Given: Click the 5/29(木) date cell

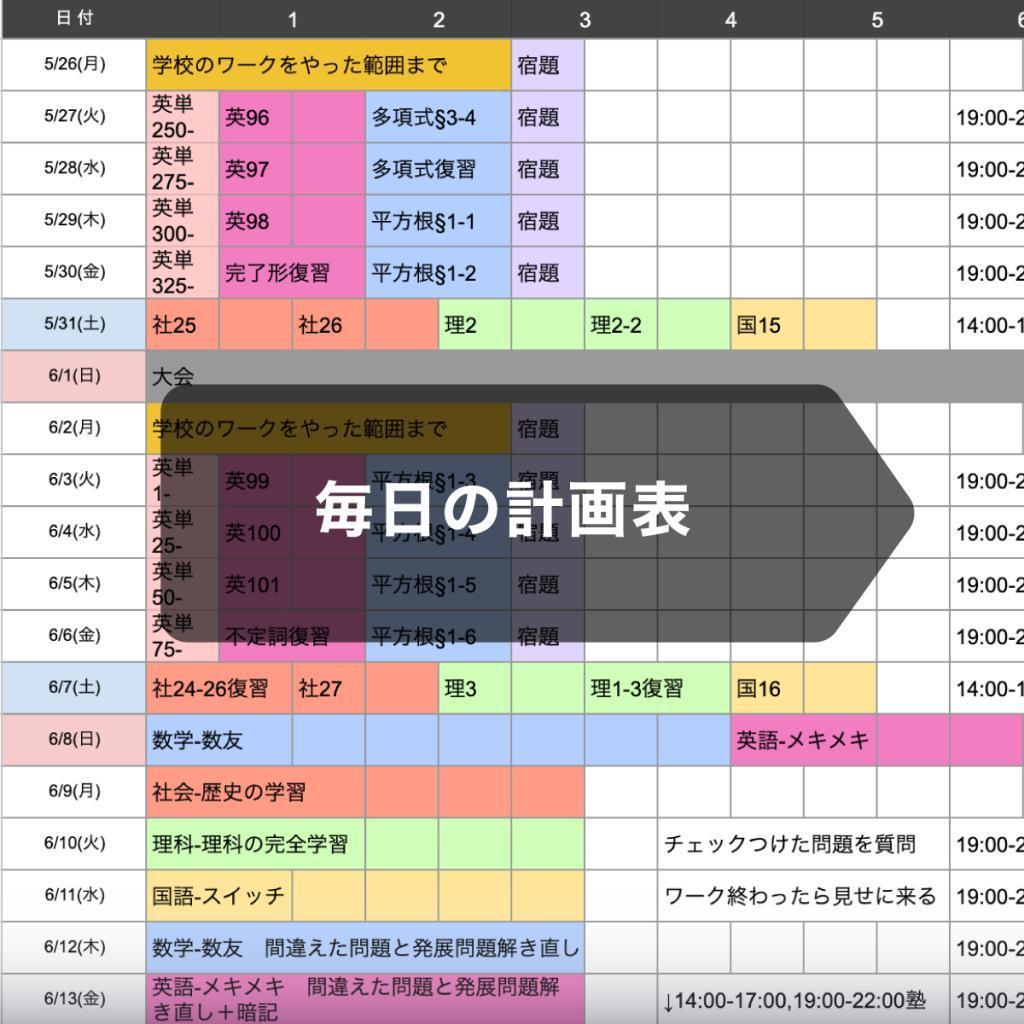Looking at the screenshot, I should (x=74, y=221).
